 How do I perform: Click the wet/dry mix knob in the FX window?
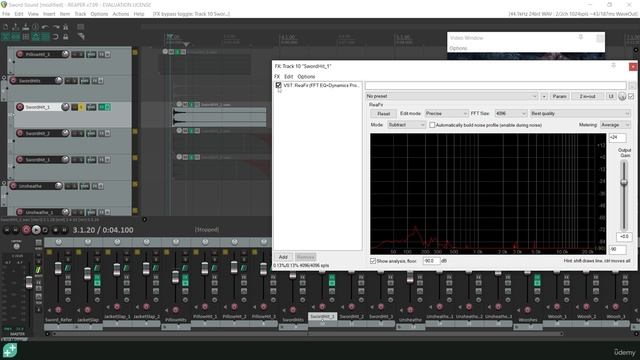click(622, 96)
